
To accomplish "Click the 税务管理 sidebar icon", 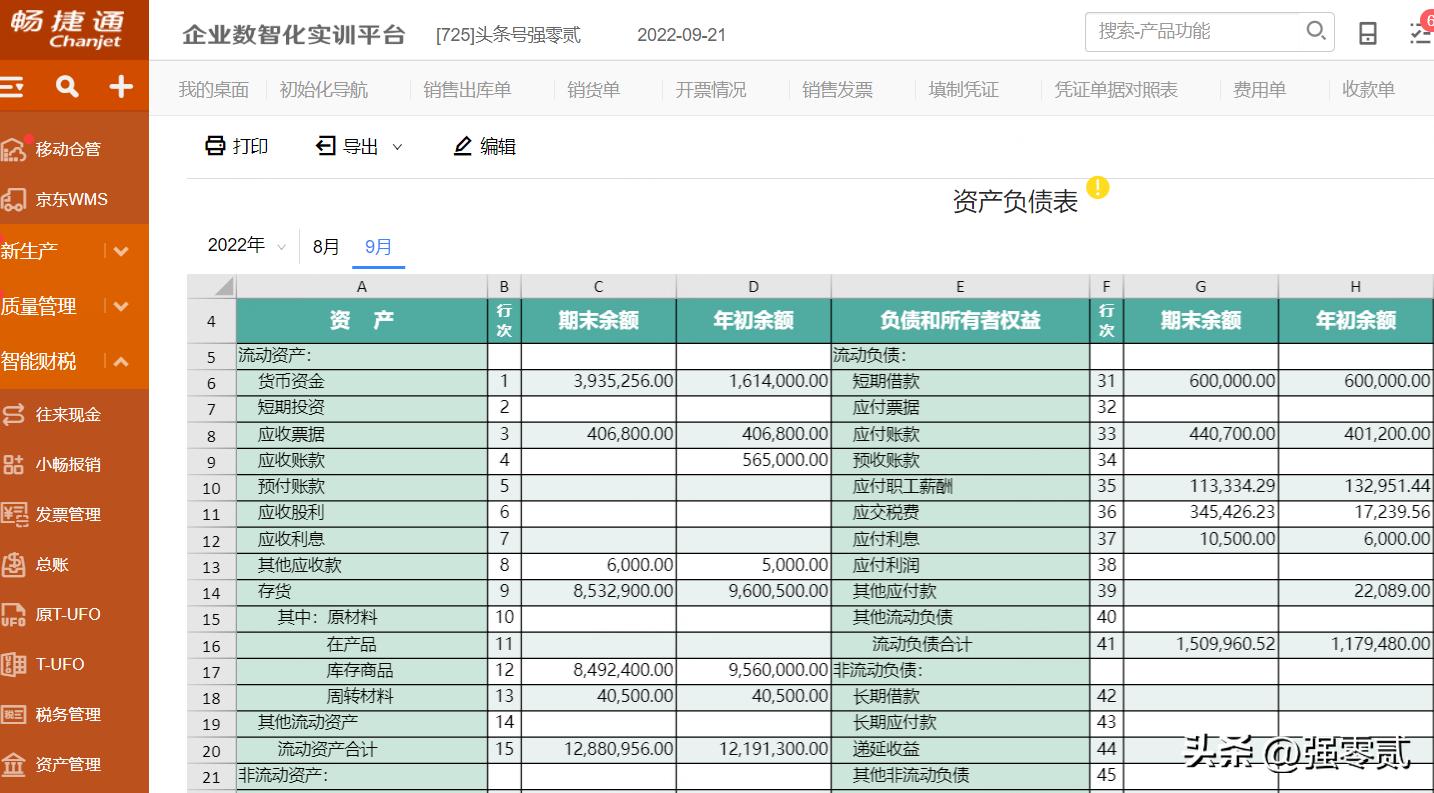I will [18, 714].
